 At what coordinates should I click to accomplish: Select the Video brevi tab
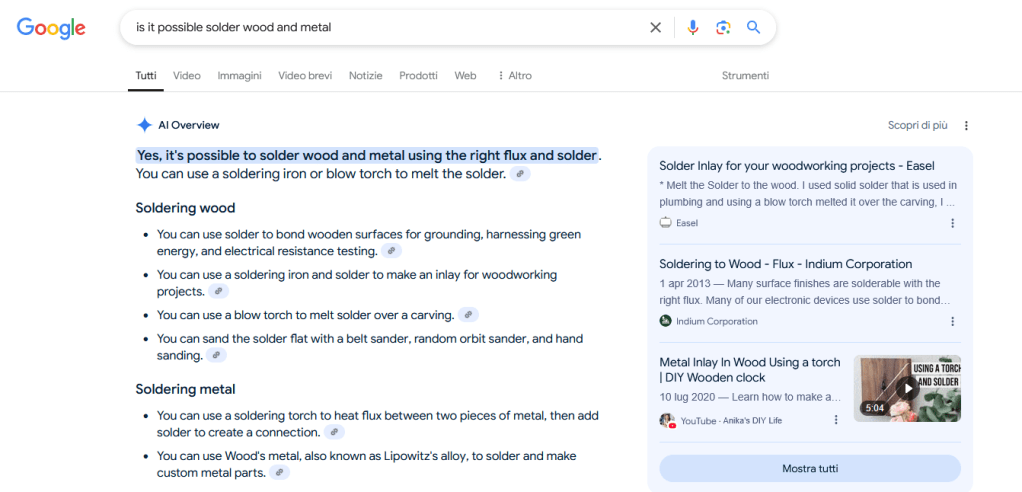point(305,76)
